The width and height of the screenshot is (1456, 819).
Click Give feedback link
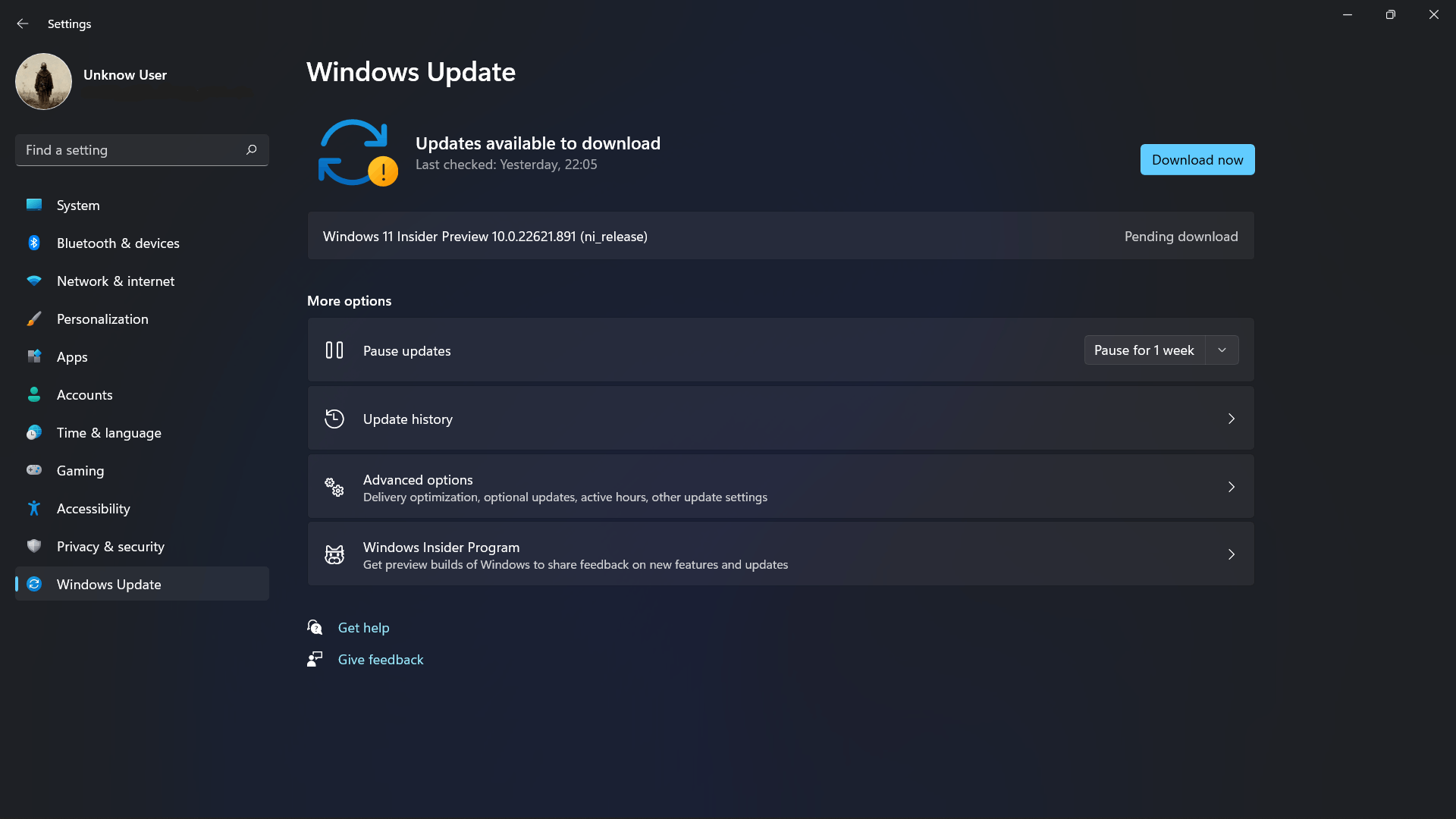380,659
